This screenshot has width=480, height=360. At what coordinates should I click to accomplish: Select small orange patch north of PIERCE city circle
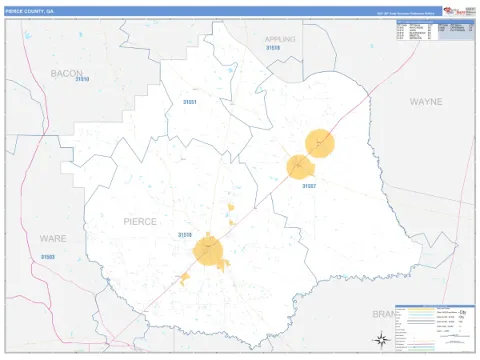click(231, 207)
